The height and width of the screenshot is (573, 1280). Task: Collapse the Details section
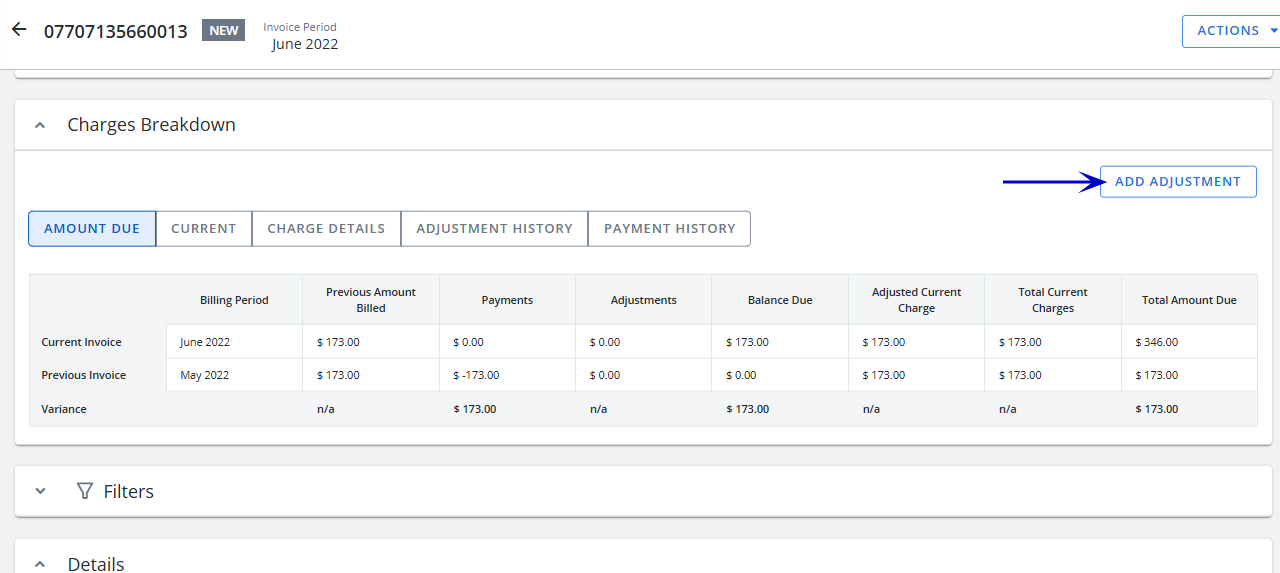(x=40, y=565)
